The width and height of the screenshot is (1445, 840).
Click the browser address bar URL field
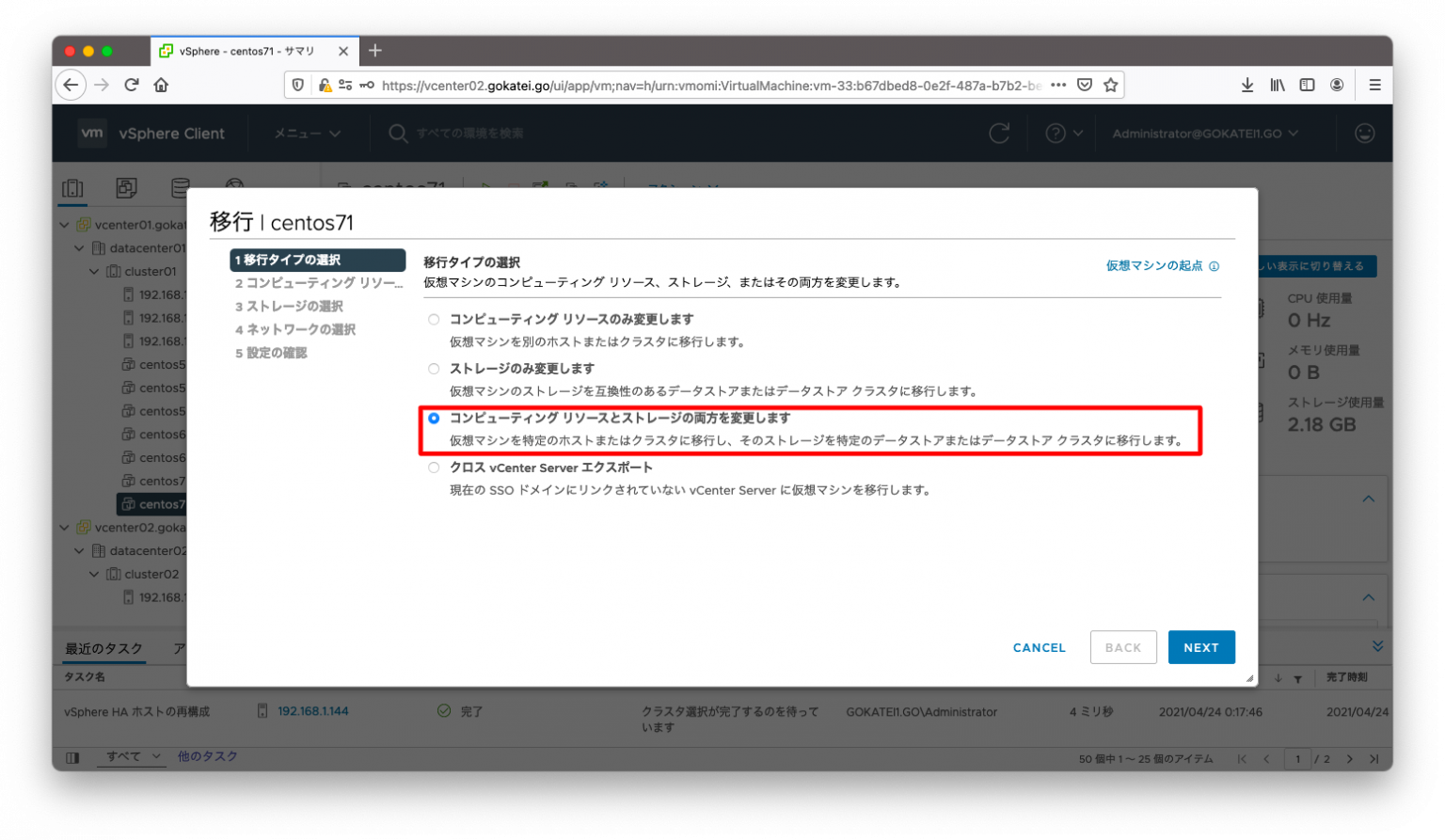[x=659, y=85]
